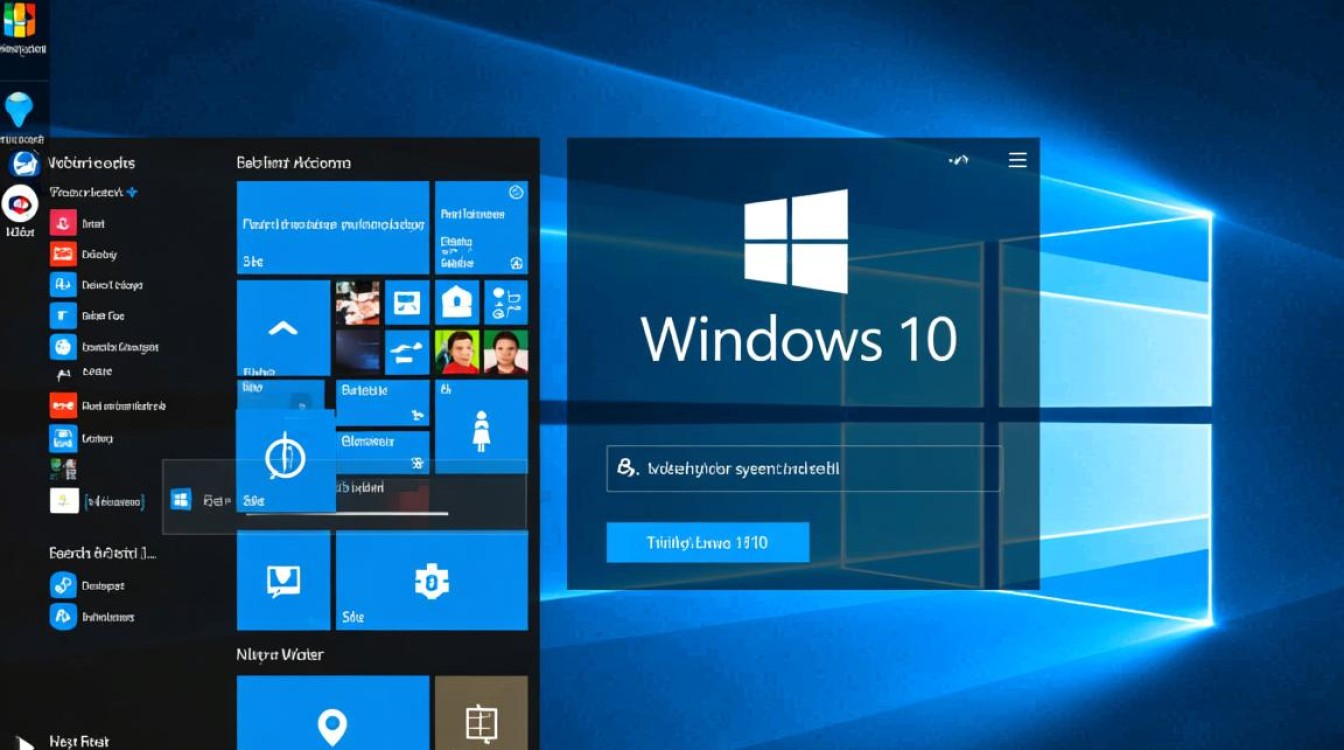Open the blue globe app in the list
The height and width of the screenshot is (750, 1344).
tap(63, 347)
